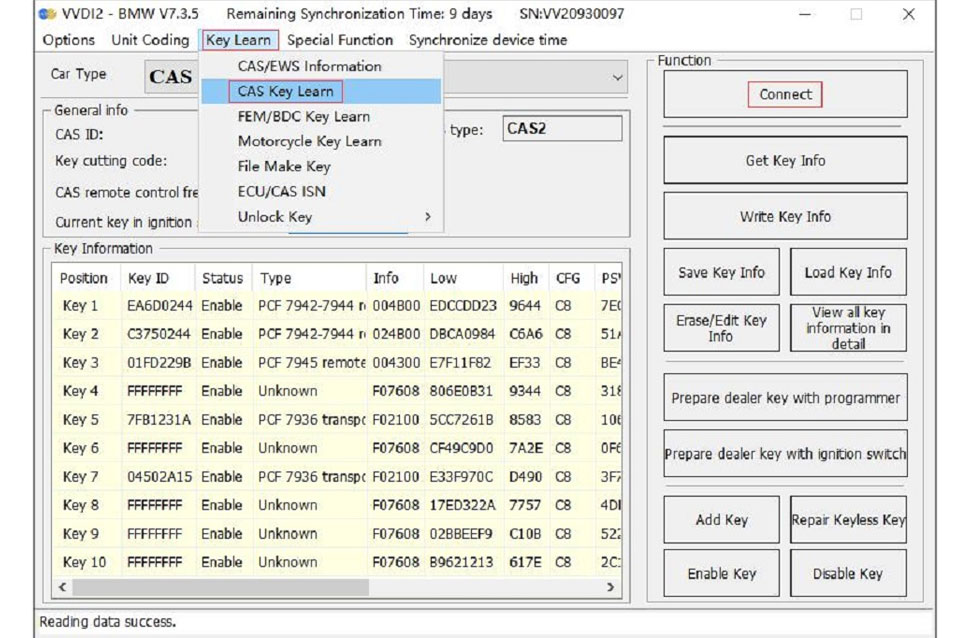Choose FEM/BDC Key Learn from menu
This screenshot has width=970, height=638.
click(x=303, y=116)
